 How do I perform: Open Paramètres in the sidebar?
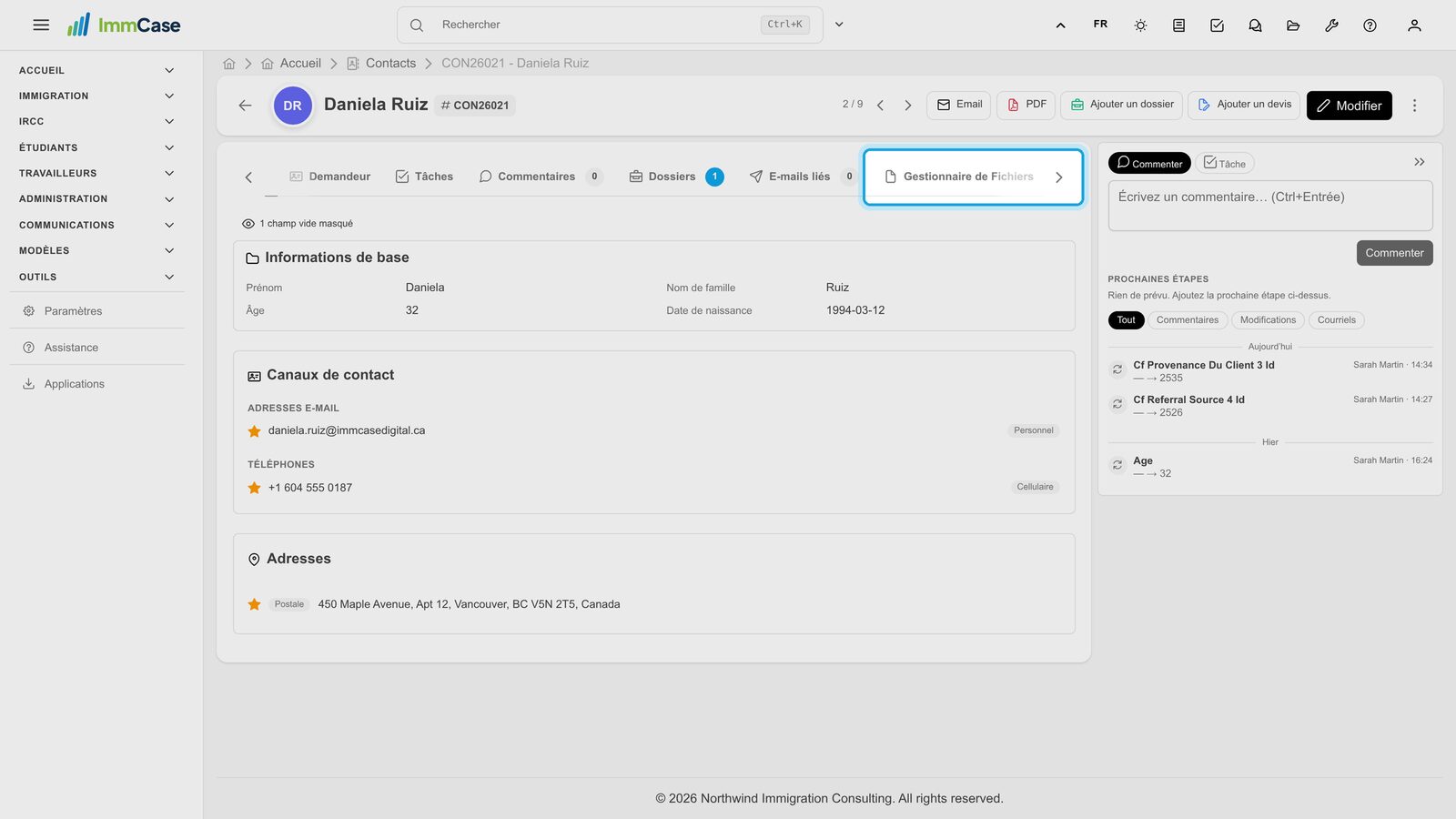point(96,311)
